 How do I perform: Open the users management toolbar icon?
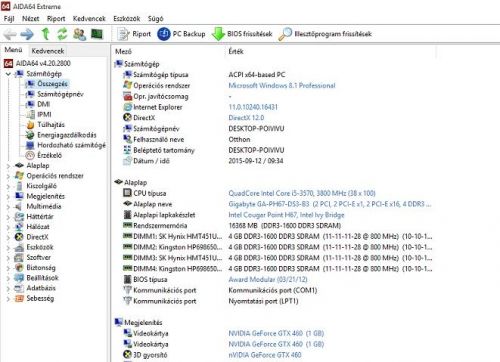[x=80, y=34]
